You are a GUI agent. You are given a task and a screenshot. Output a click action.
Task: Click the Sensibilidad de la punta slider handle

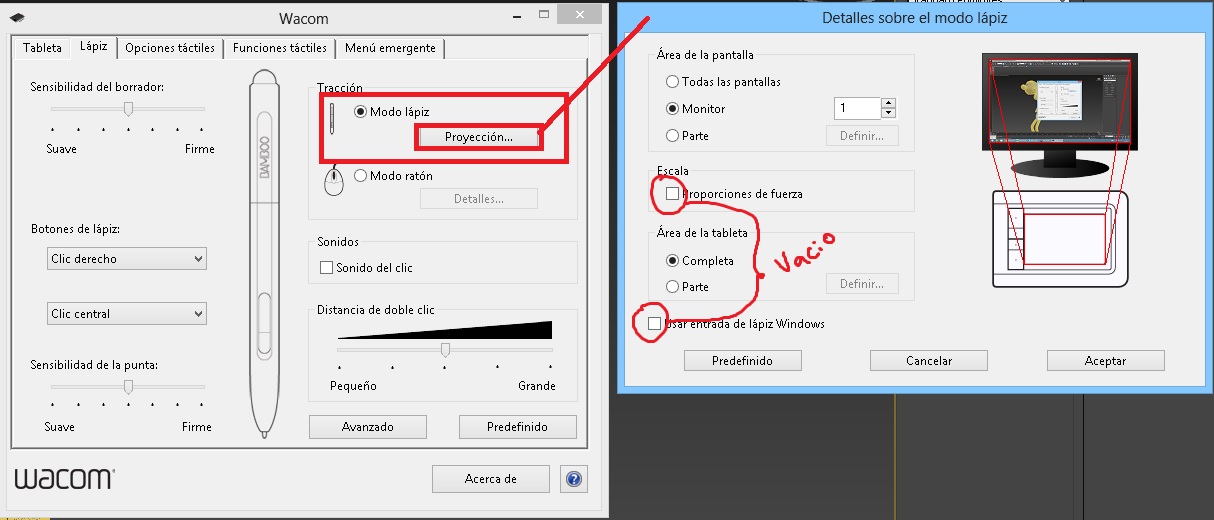[x=128, y=387]
